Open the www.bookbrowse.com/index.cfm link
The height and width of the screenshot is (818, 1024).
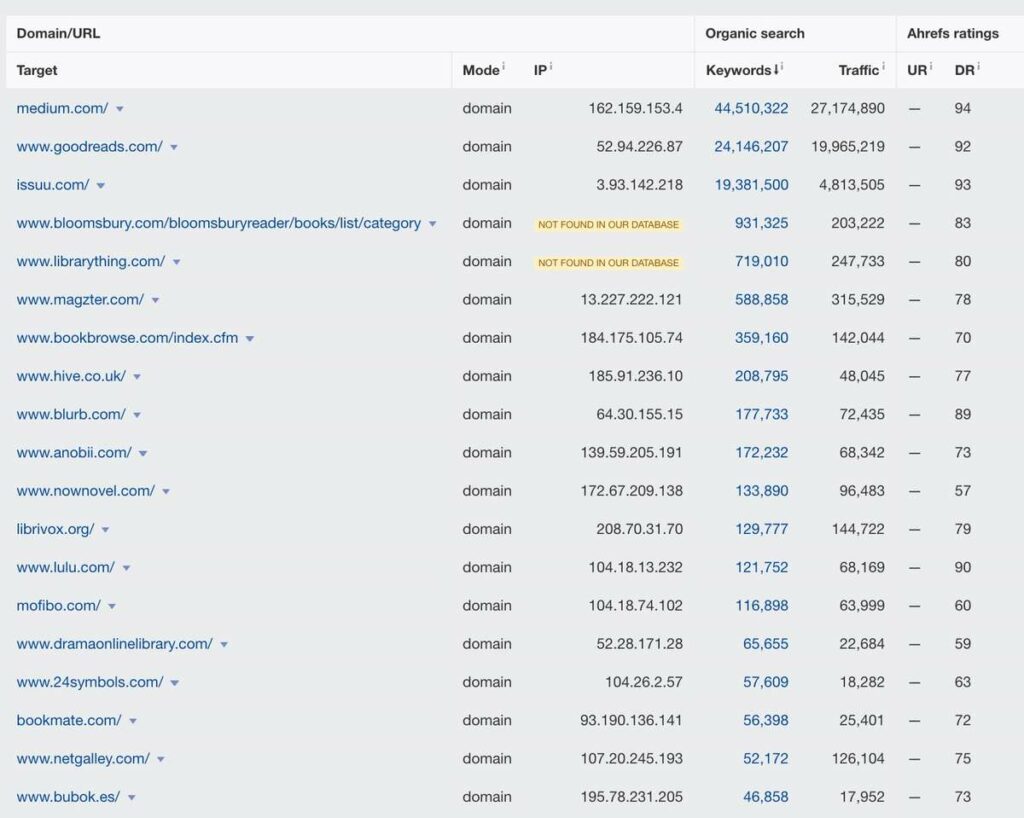(x=127, y=338)
